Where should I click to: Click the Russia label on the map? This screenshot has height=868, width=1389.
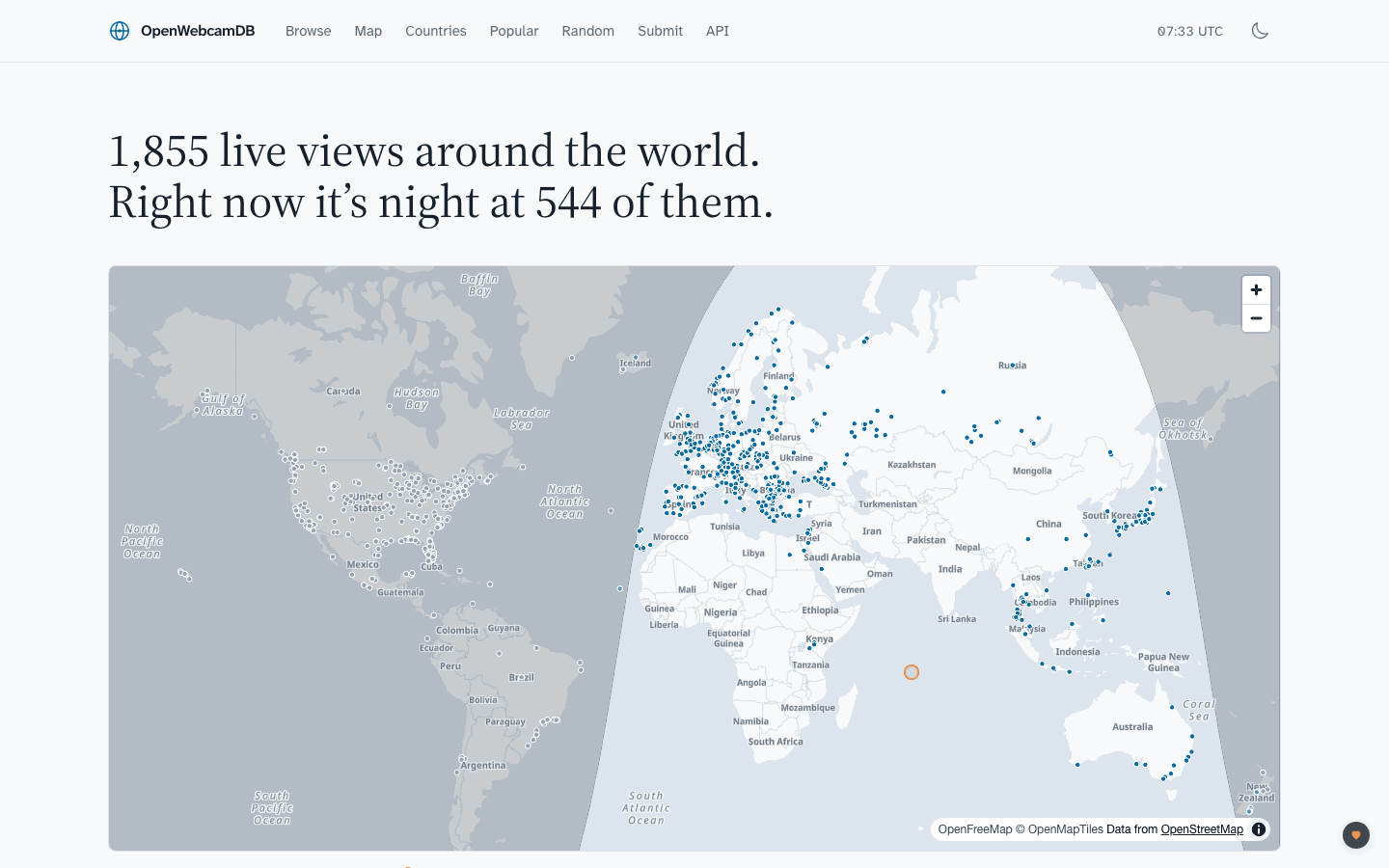click(1012, 366)
